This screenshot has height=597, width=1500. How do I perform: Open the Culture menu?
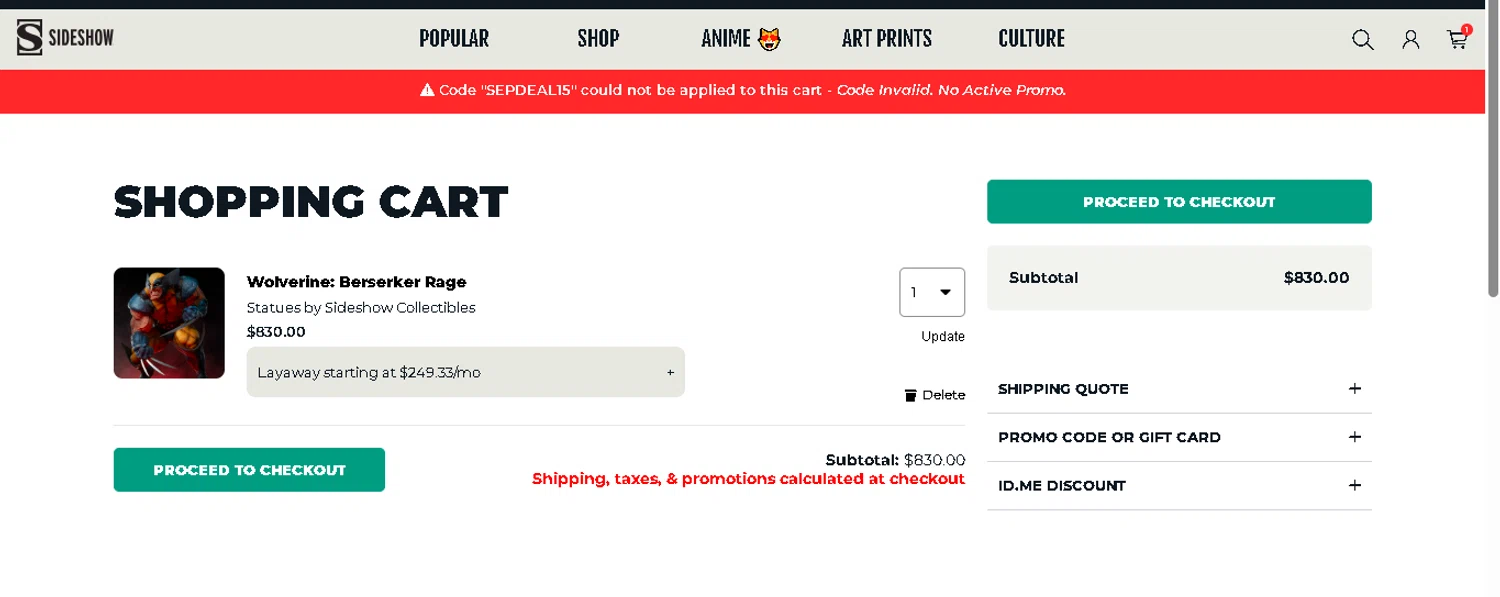1031,39
